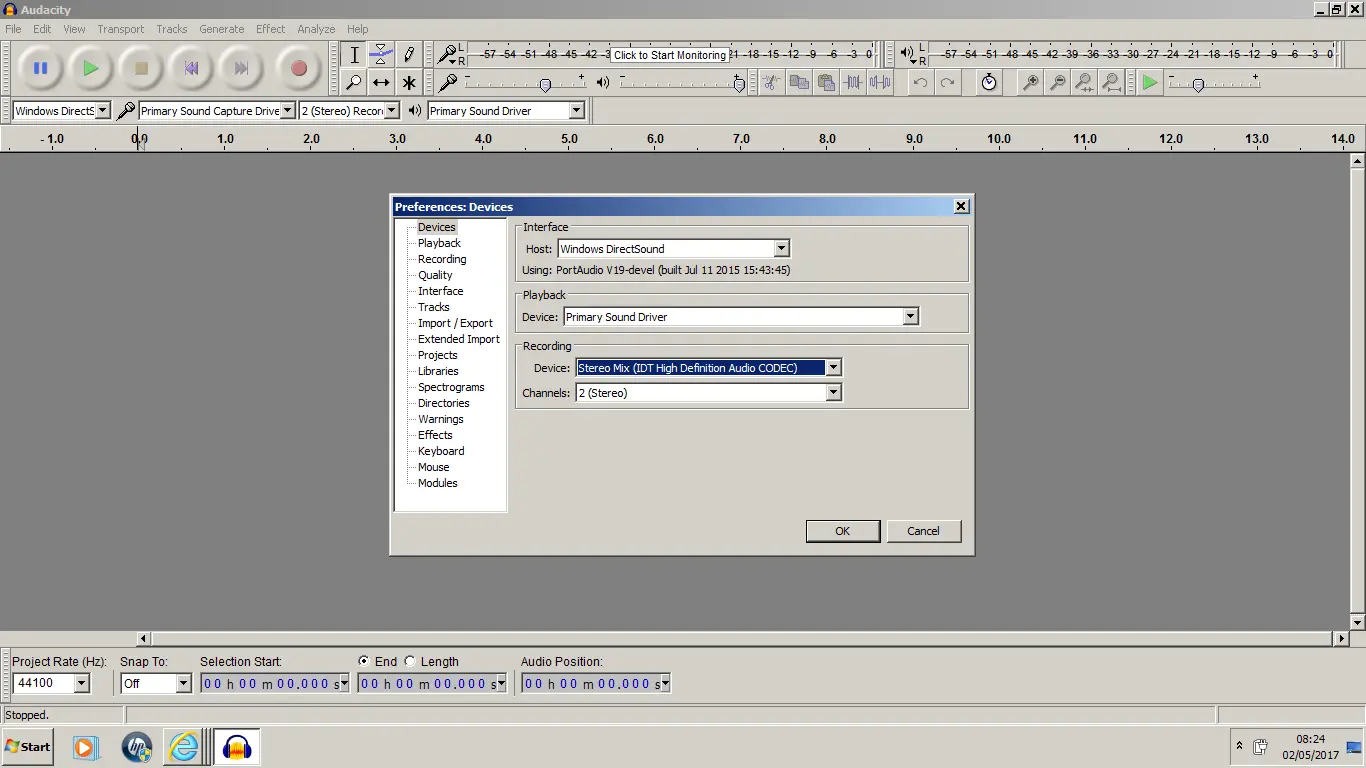
Task: Open the Edit menu
Action: [x=42, y=29]
